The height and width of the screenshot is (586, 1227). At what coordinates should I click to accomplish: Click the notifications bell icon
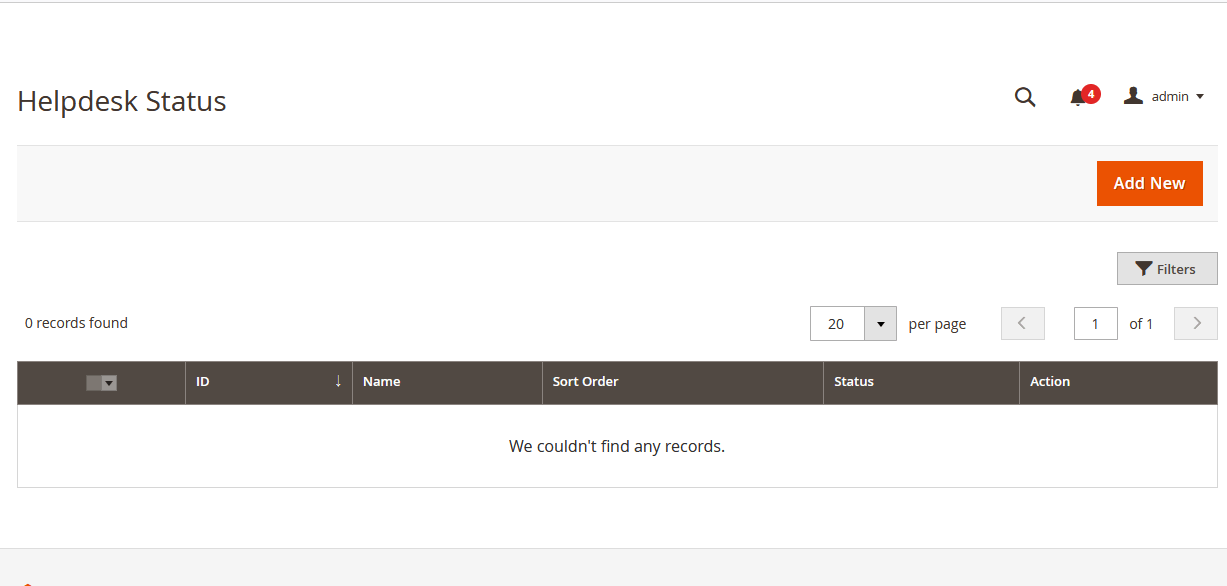pos(1077,98)
